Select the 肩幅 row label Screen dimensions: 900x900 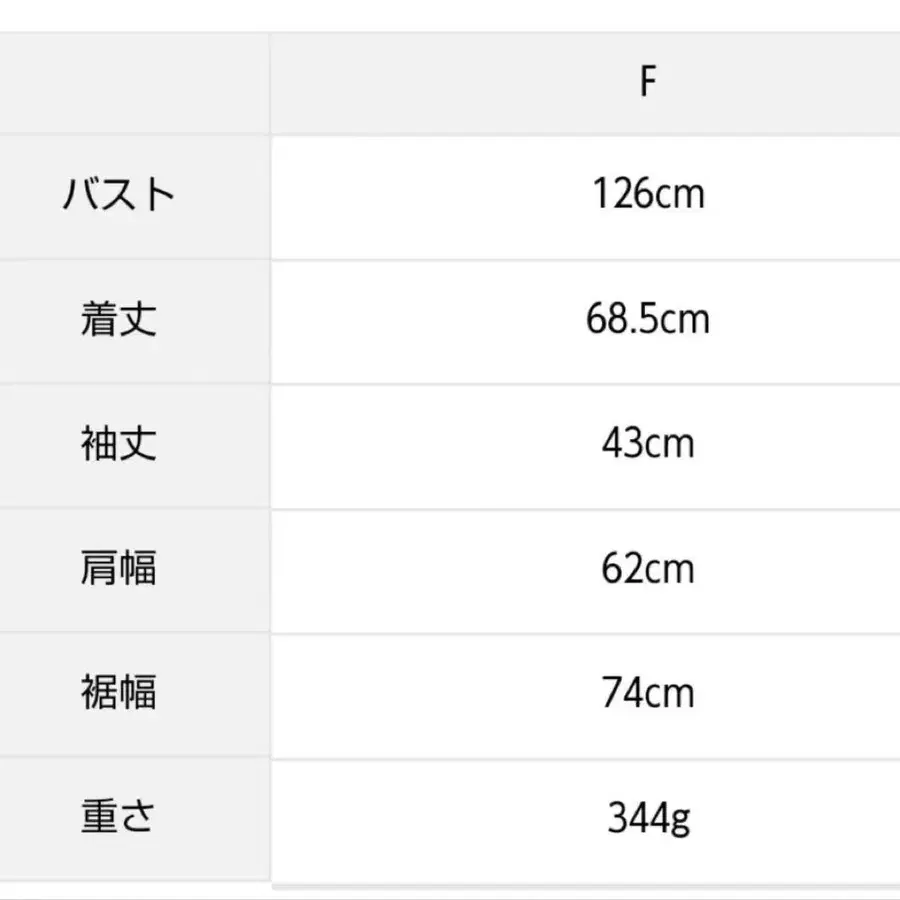[x=119, y=569]
